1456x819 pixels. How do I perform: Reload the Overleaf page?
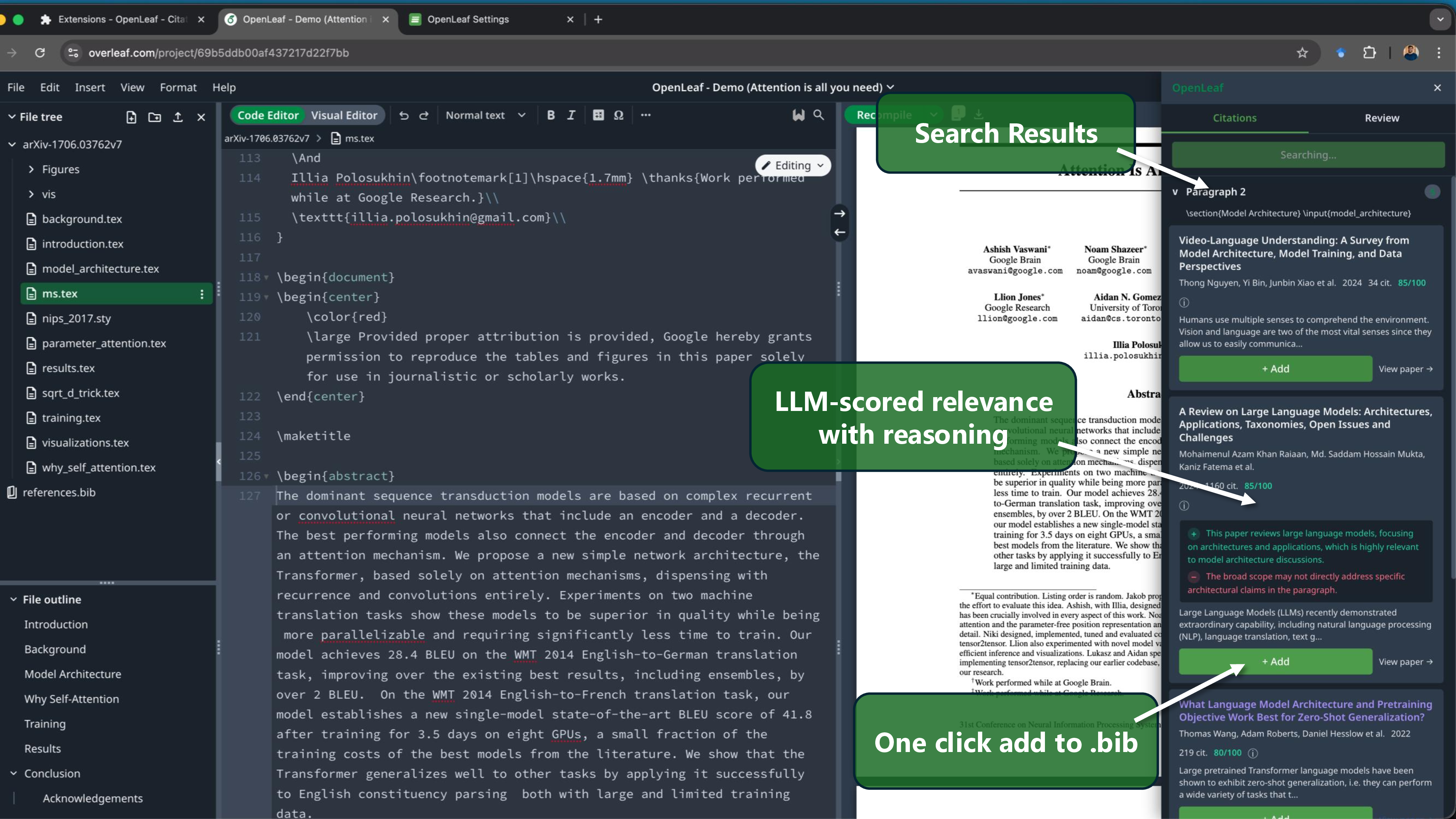pyautogui.click(x=40, y=53)
